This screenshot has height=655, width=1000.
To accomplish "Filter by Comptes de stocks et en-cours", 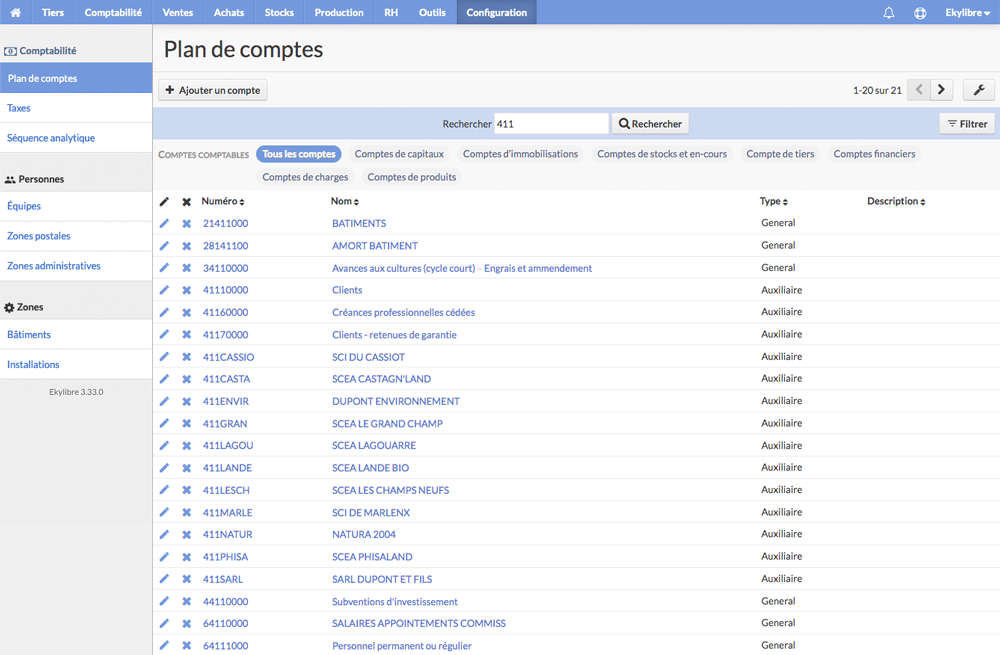I will click(x=662, y=154).
